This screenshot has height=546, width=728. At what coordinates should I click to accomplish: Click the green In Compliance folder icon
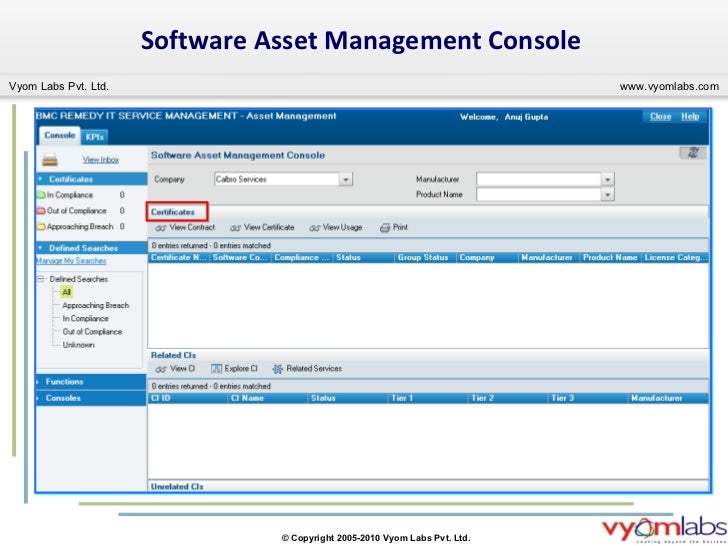[41, 195]
